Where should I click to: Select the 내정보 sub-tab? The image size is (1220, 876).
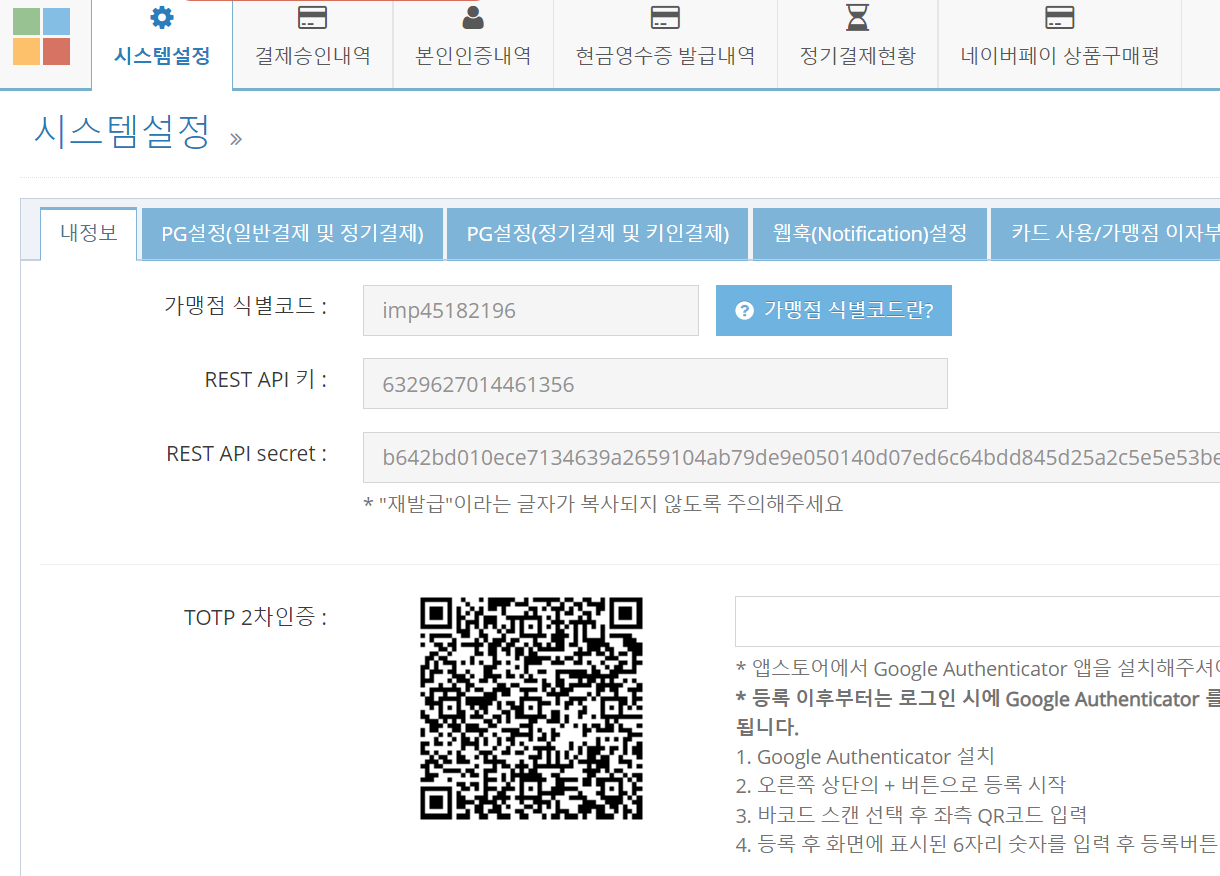coord(89,233)
